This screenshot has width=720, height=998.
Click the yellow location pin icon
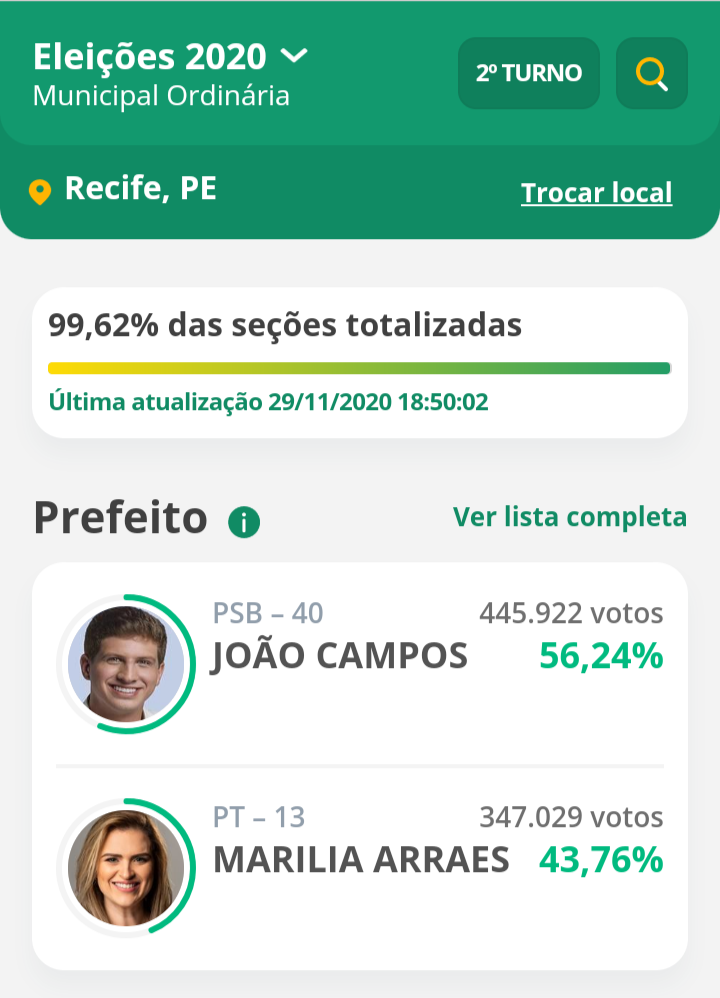click(40, 191)
